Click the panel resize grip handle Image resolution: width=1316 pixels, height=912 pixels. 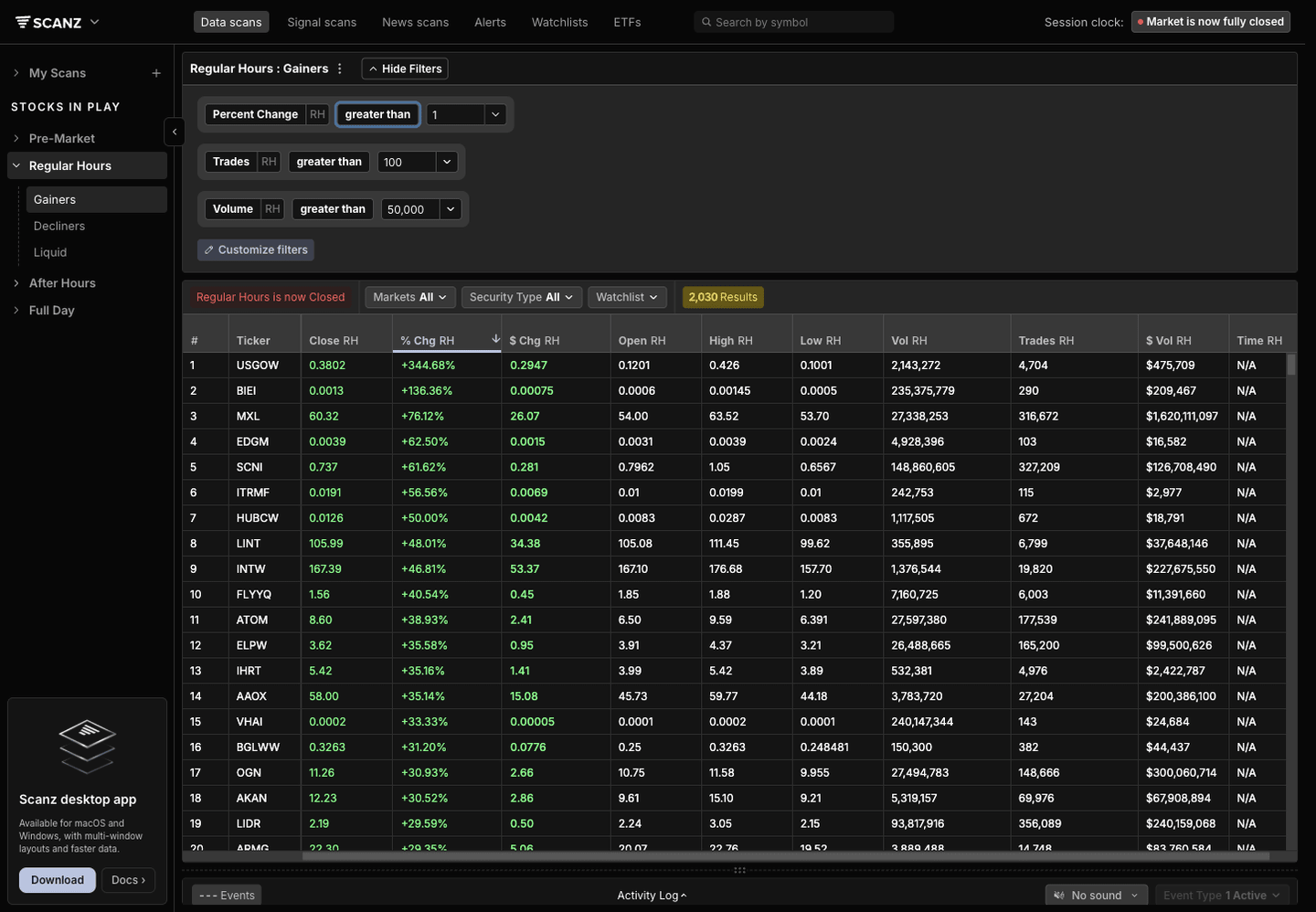[x=739, y=870]
